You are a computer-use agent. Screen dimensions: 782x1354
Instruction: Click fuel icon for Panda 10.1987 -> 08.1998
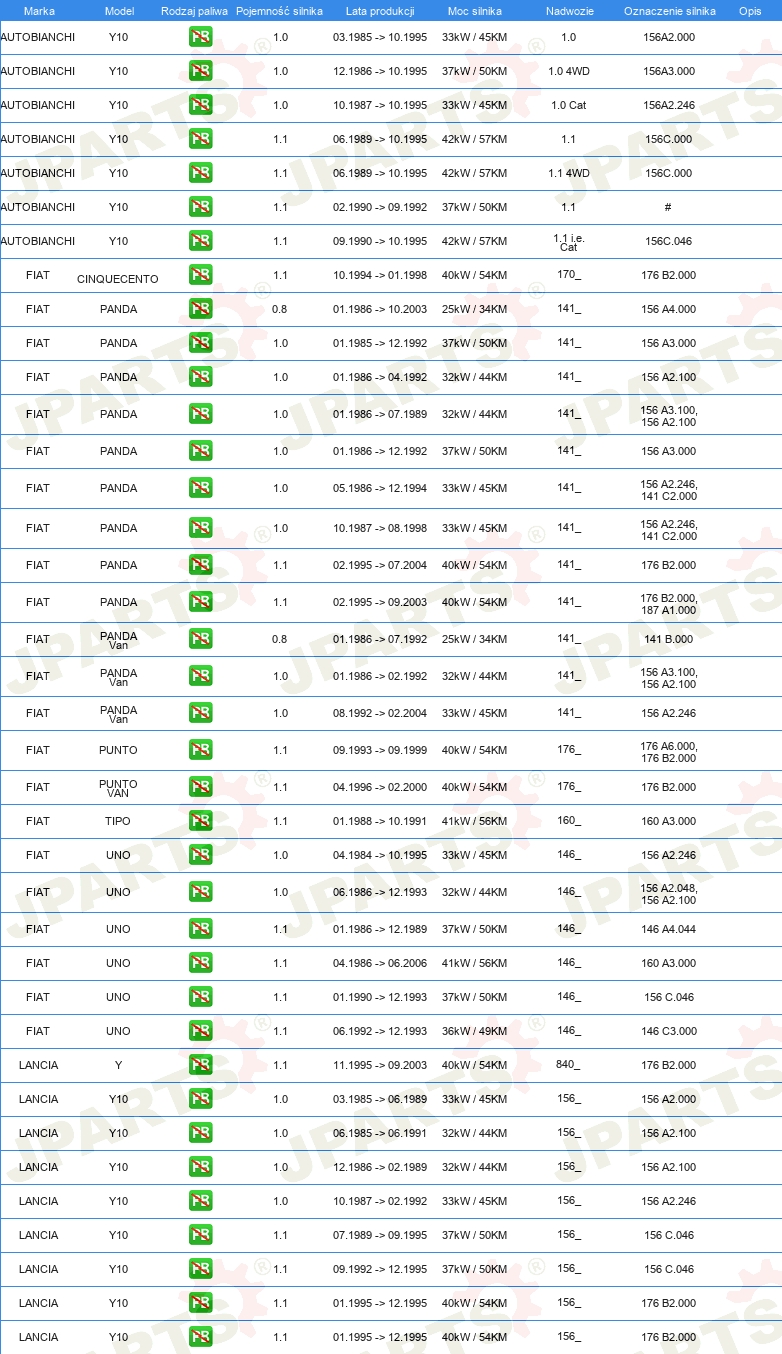pos(200,529)
